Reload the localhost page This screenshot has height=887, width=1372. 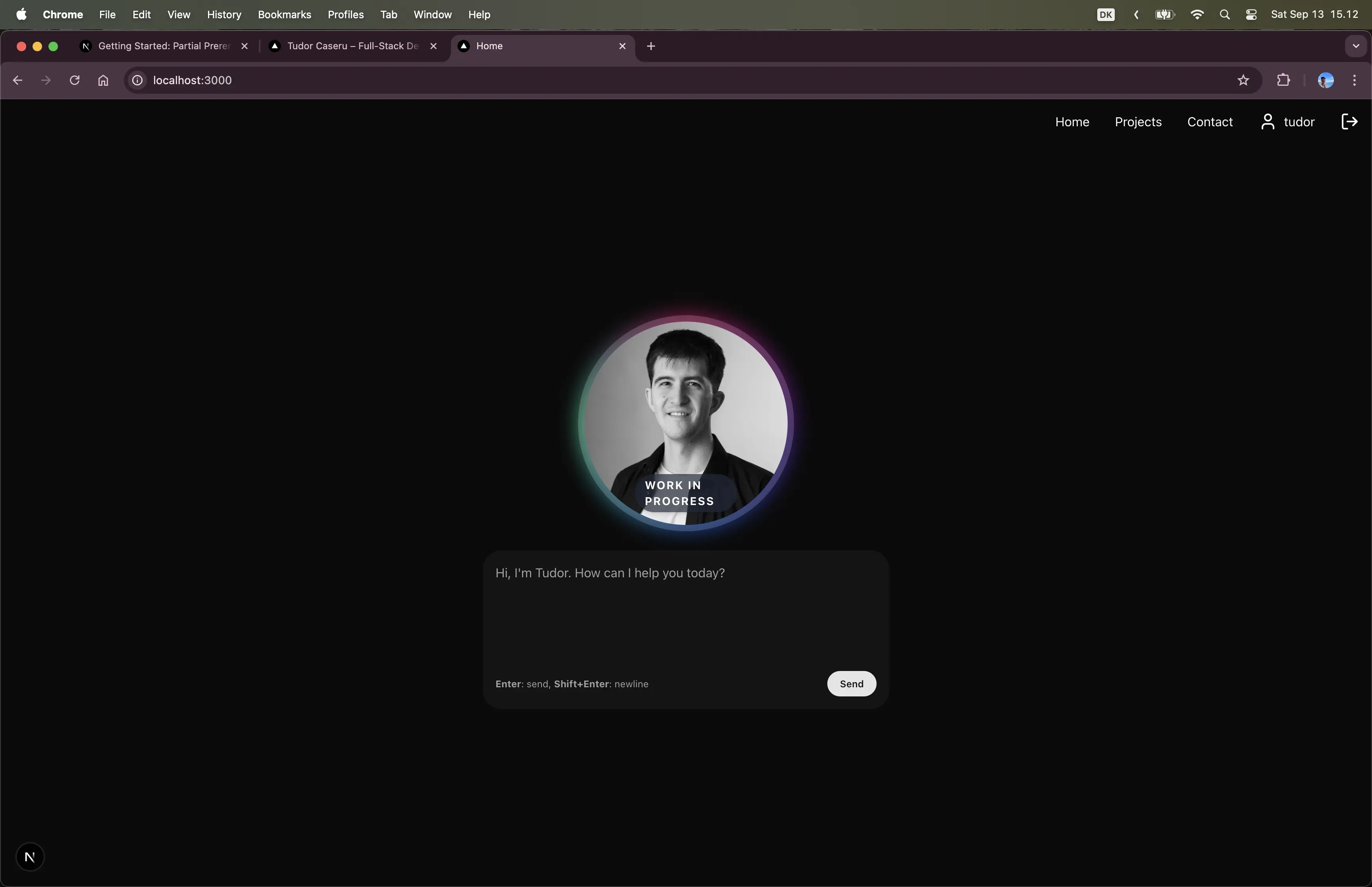tap(74, 80)
